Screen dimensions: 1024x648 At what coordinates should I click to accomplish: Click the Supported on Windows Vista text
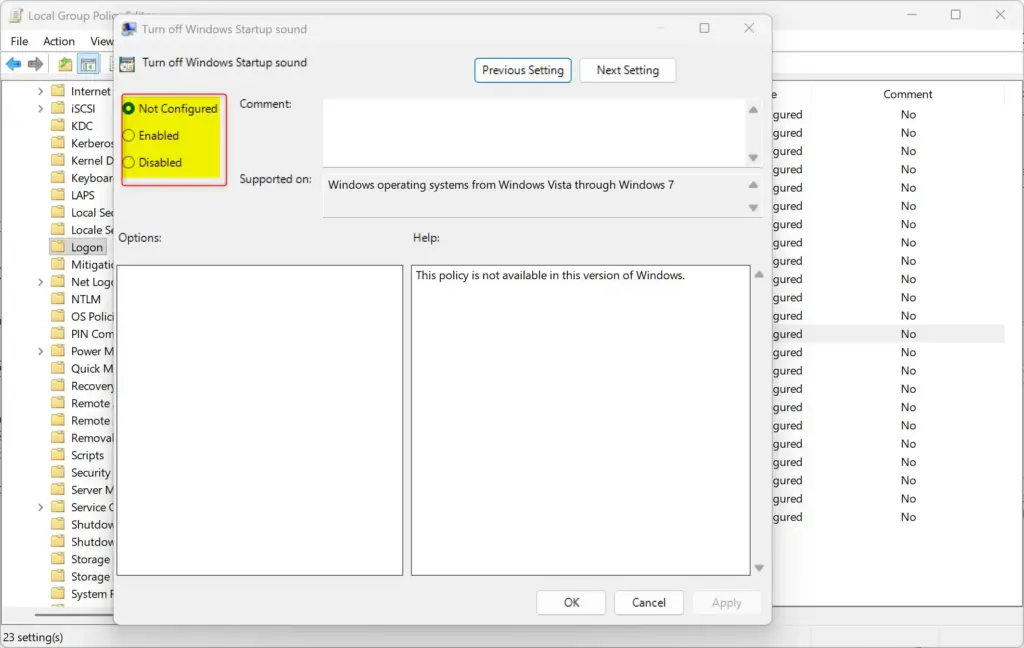click(x=500, y=185)
